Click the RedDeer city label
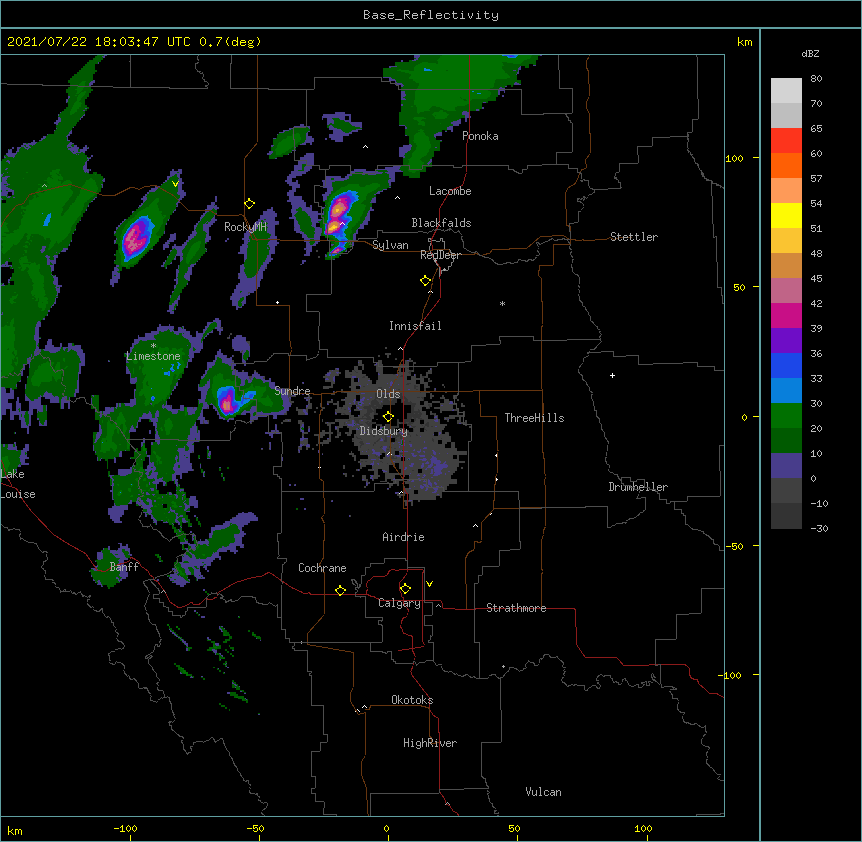This screenshot has width=862, height=842. 440,255
